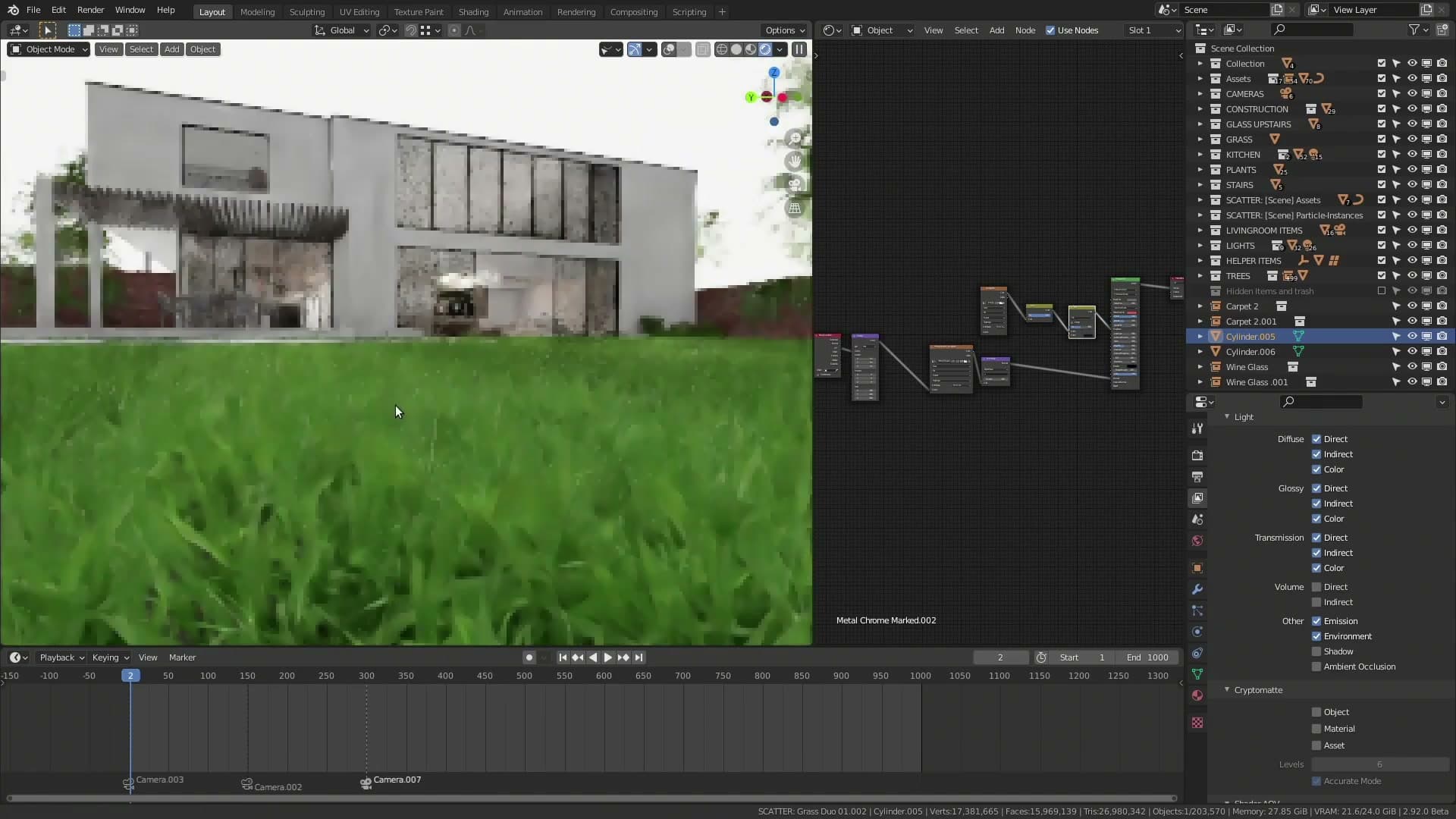Screen dimensions: 1456x819
Task: Switch viewport to Wireframe shading
Action: pos(722,49)
